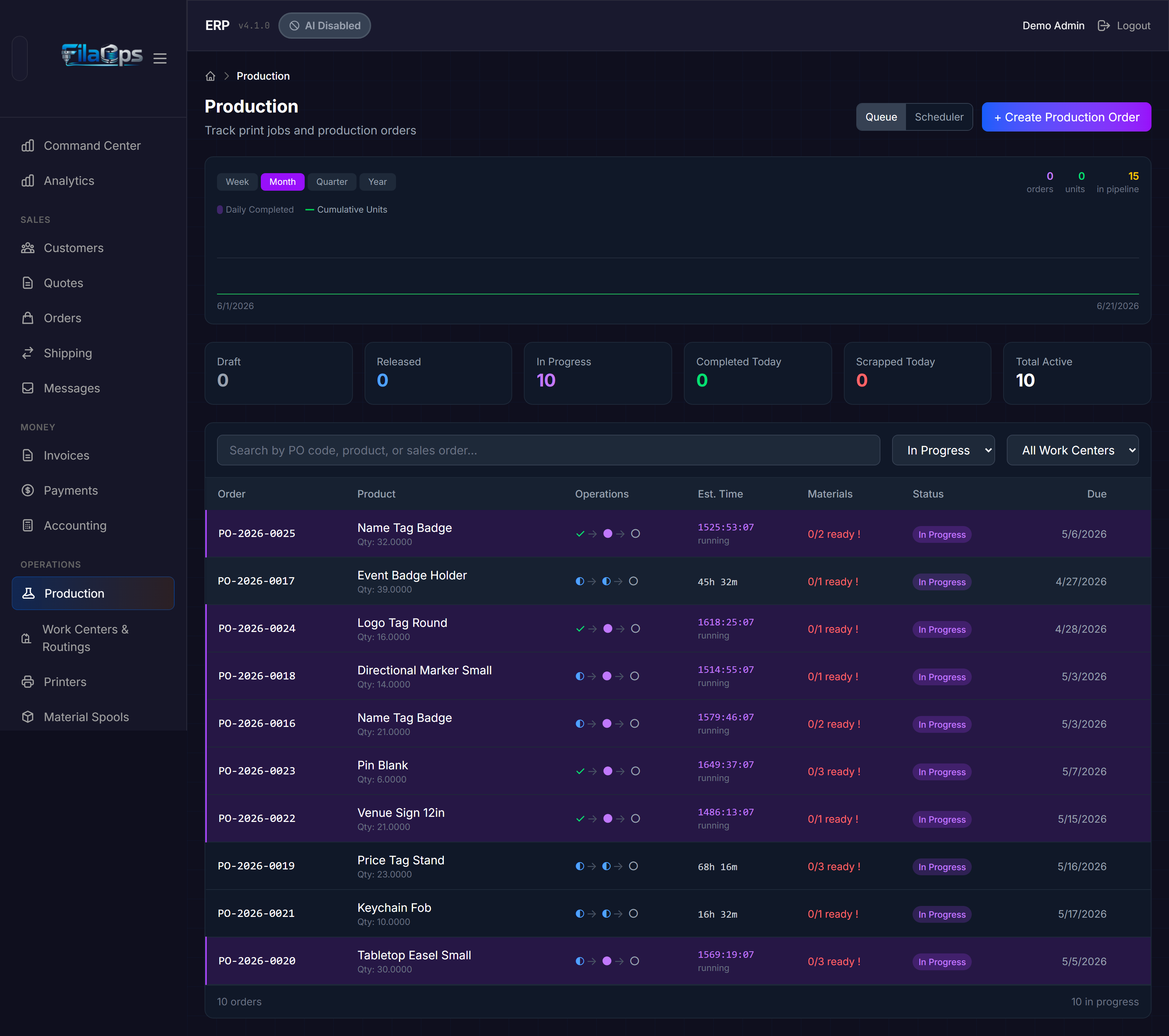Open Payments dollar icon in sidebar
The image size is (1169, 1036).
27,490
